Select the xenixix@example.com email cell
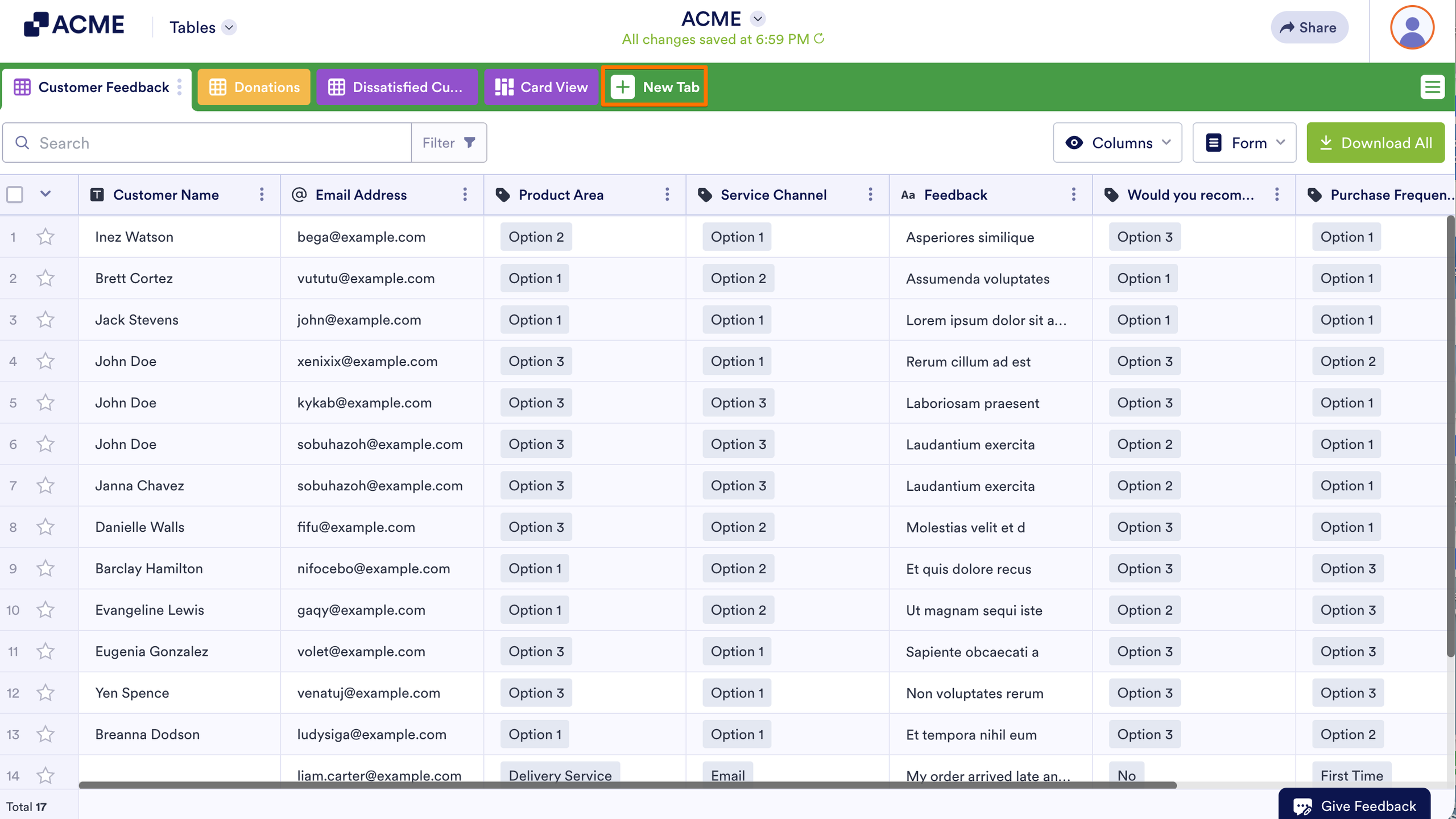 382,361
